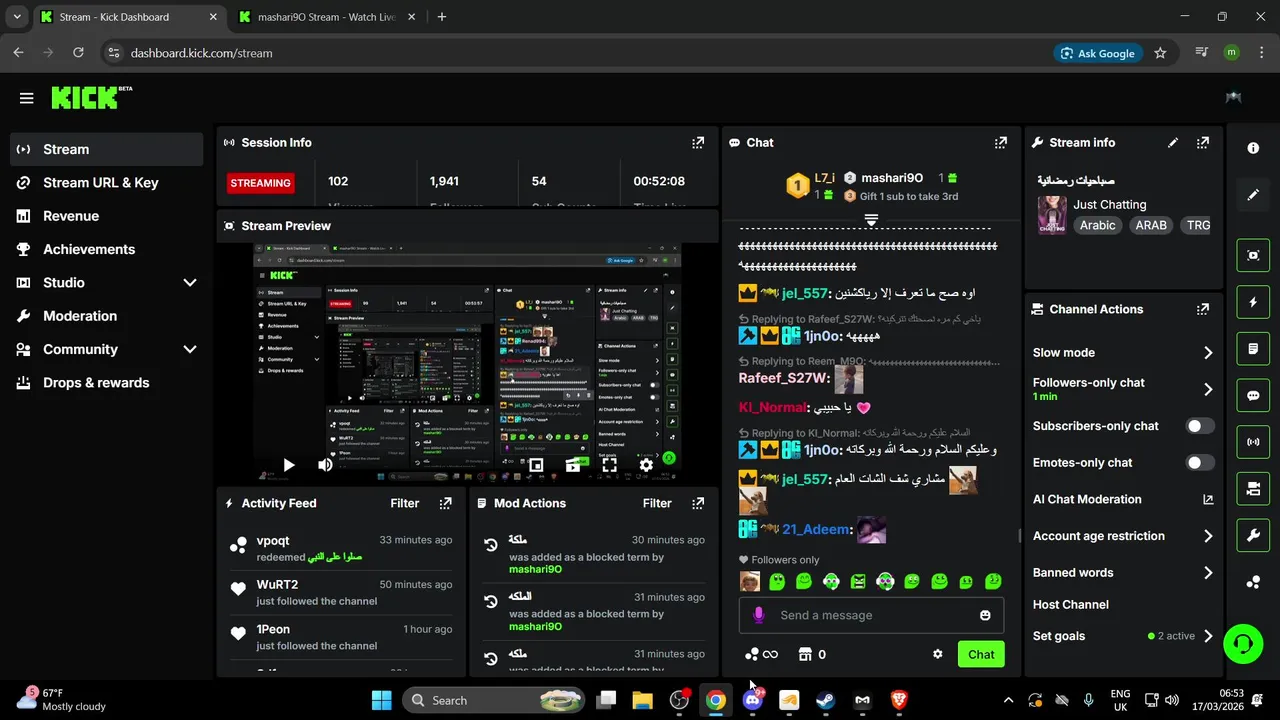Select the Arabic stream tag

(1097, 226)
